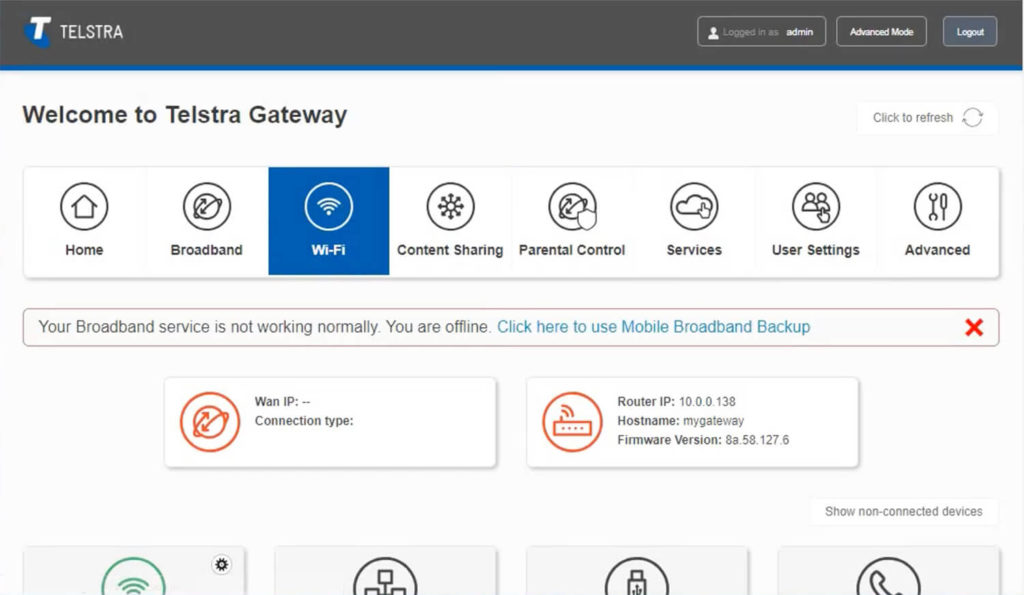
Task: Click the Logout button
Action: [969, 31]
